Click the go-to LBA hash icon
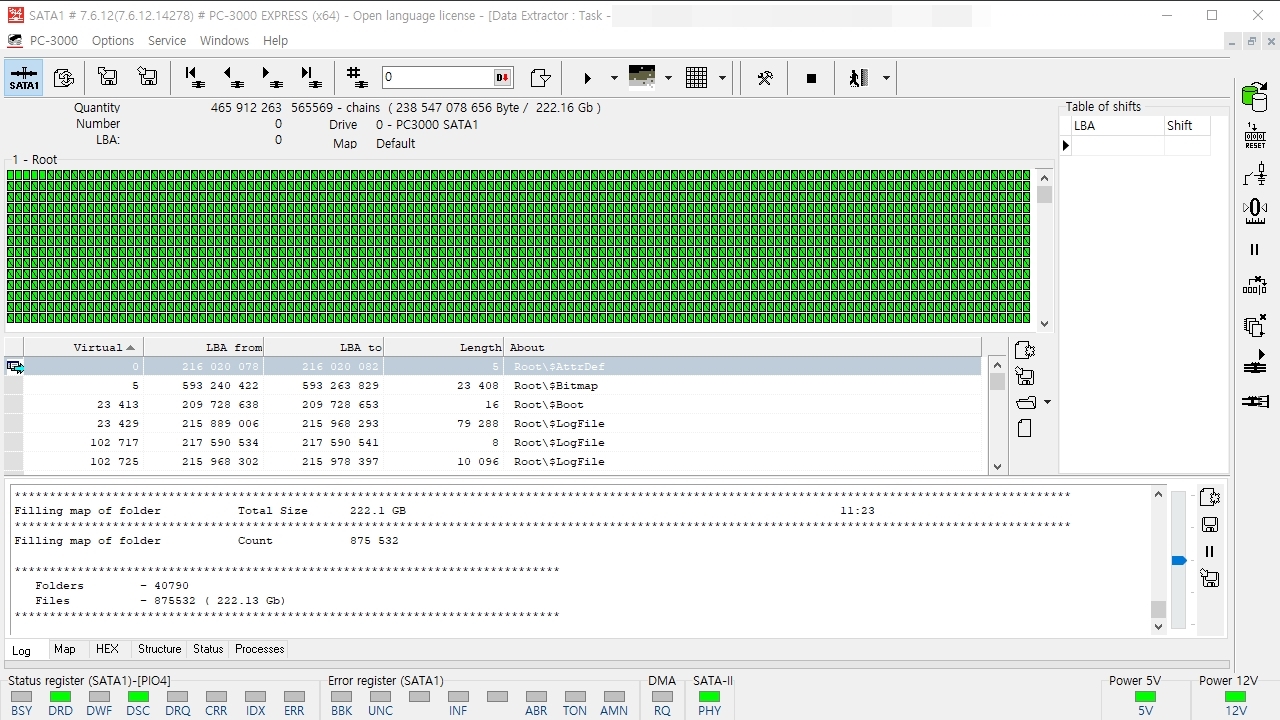 [356, 77]
